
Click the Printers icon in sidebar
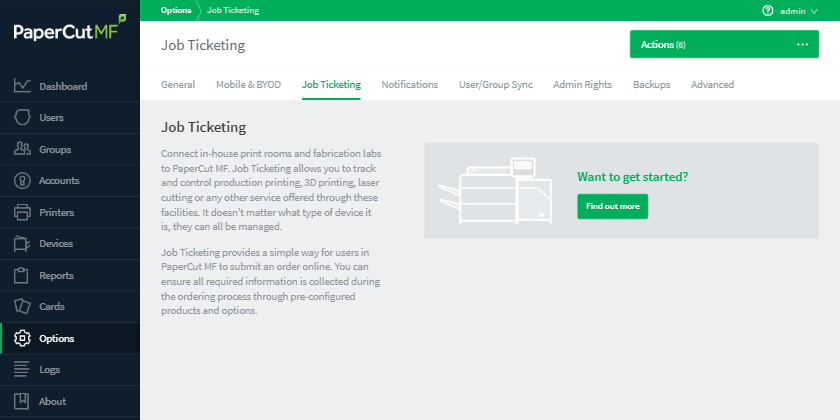tap(22, 212)
